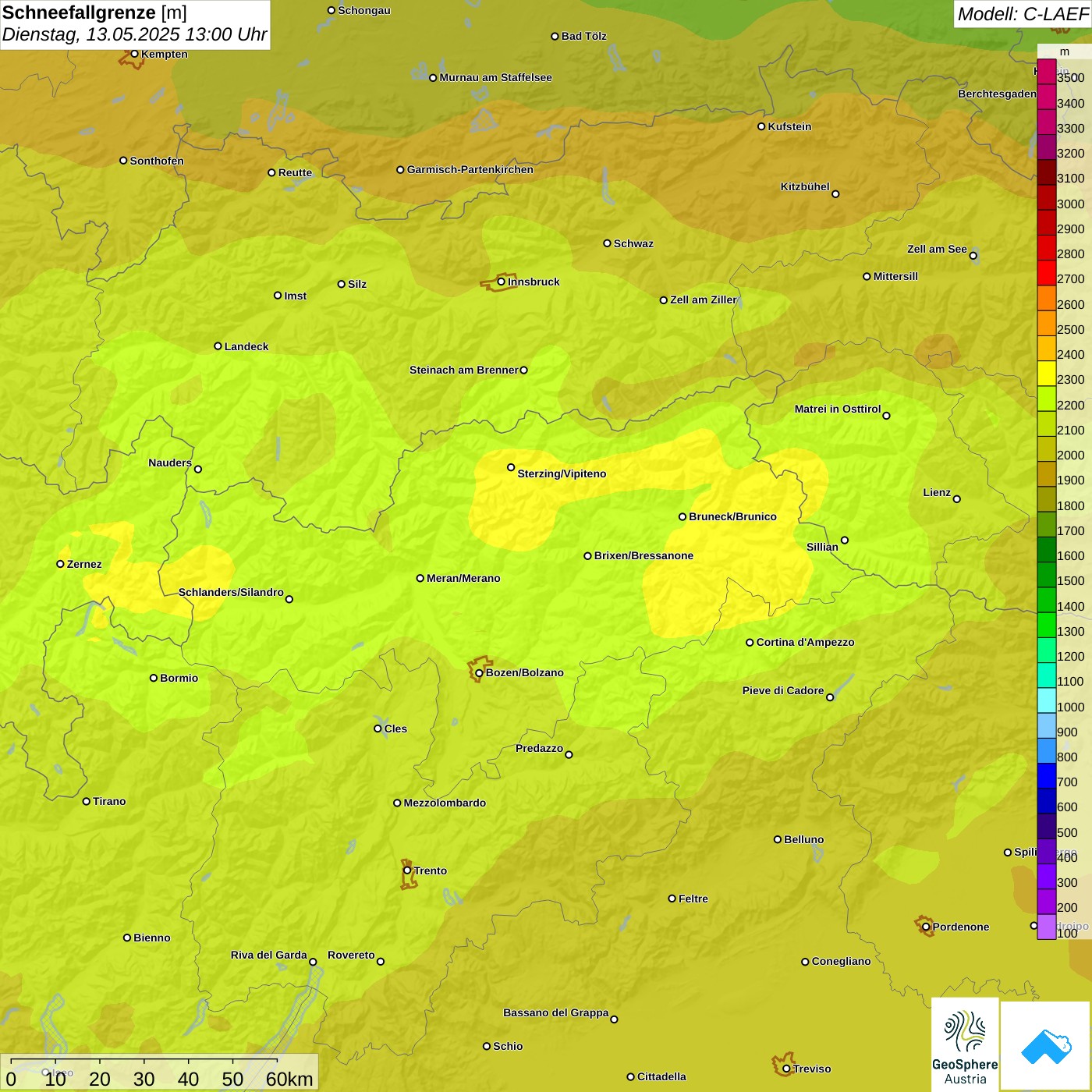The height and width of the screenshot is (1092, 1092).
Task: Click the Mittersill label
Action: coord(895,276)
